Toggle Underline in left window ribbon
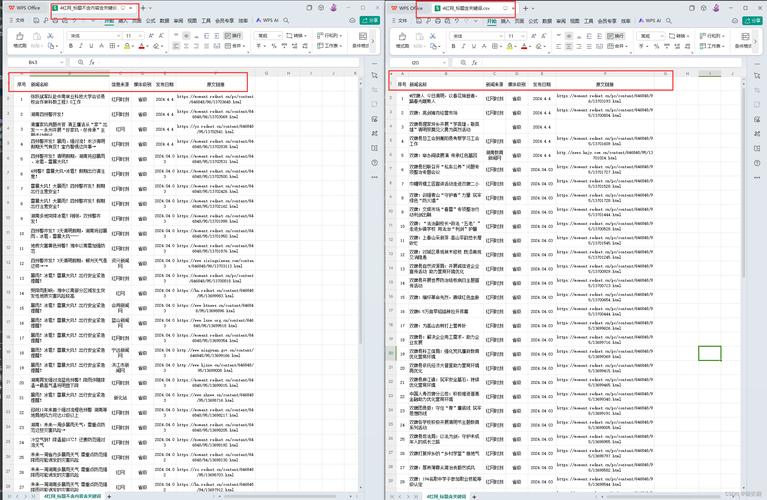Viewport: 767px width, 500px height. 91,46
